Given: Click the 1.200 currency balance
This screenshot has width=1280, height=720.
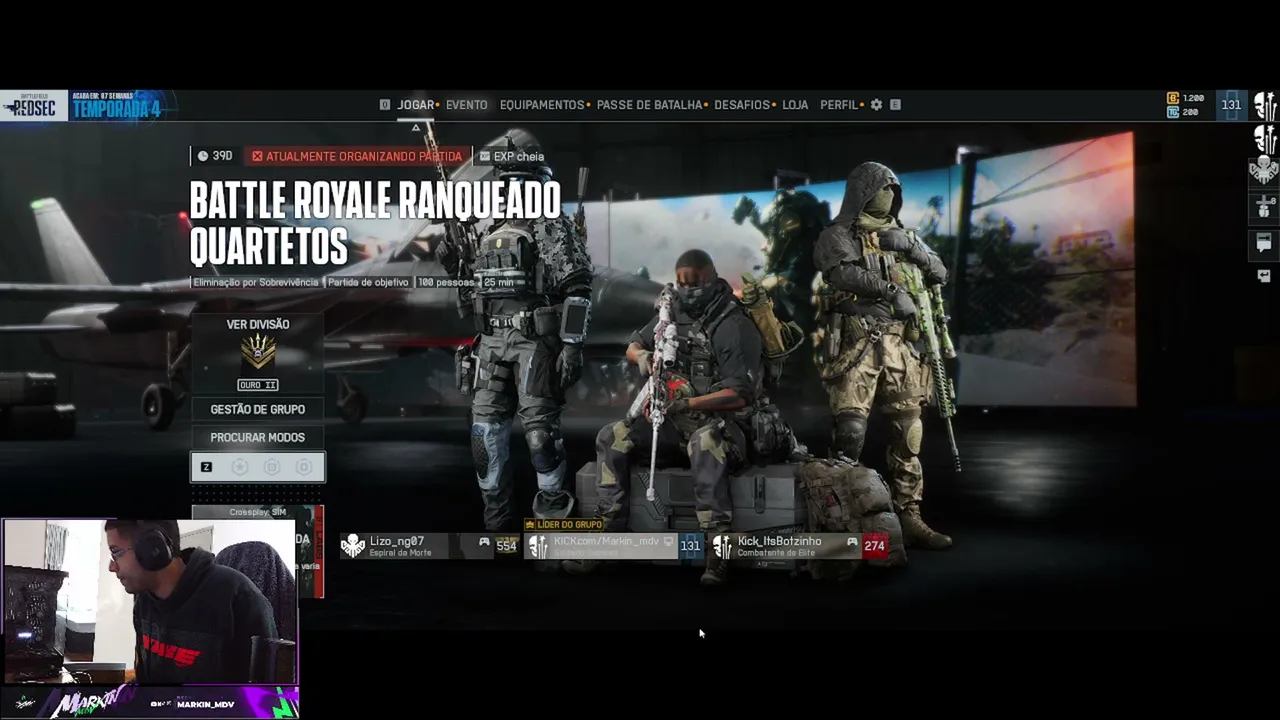Looking at the screenshot, I should [x=1193, y=98].
